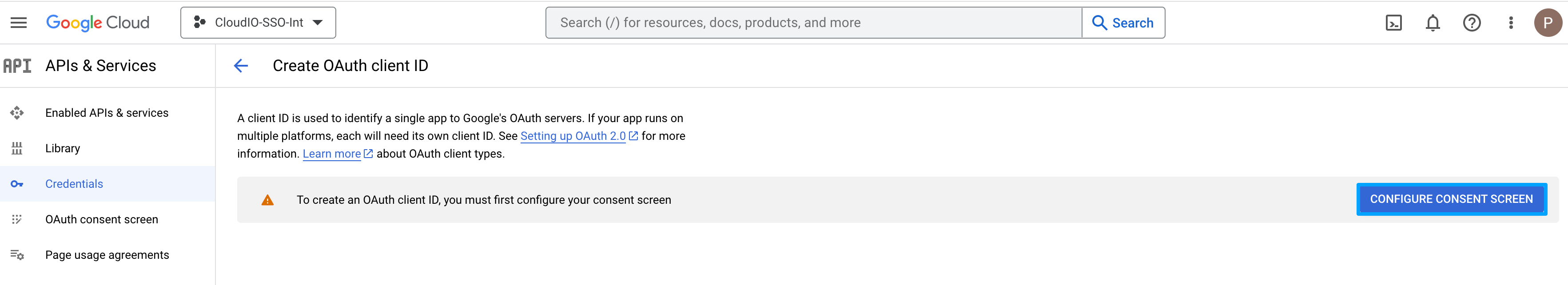Click the API icon beside APIs & Services
This screenshot has width=1568, height=285.
pos(17,66)
